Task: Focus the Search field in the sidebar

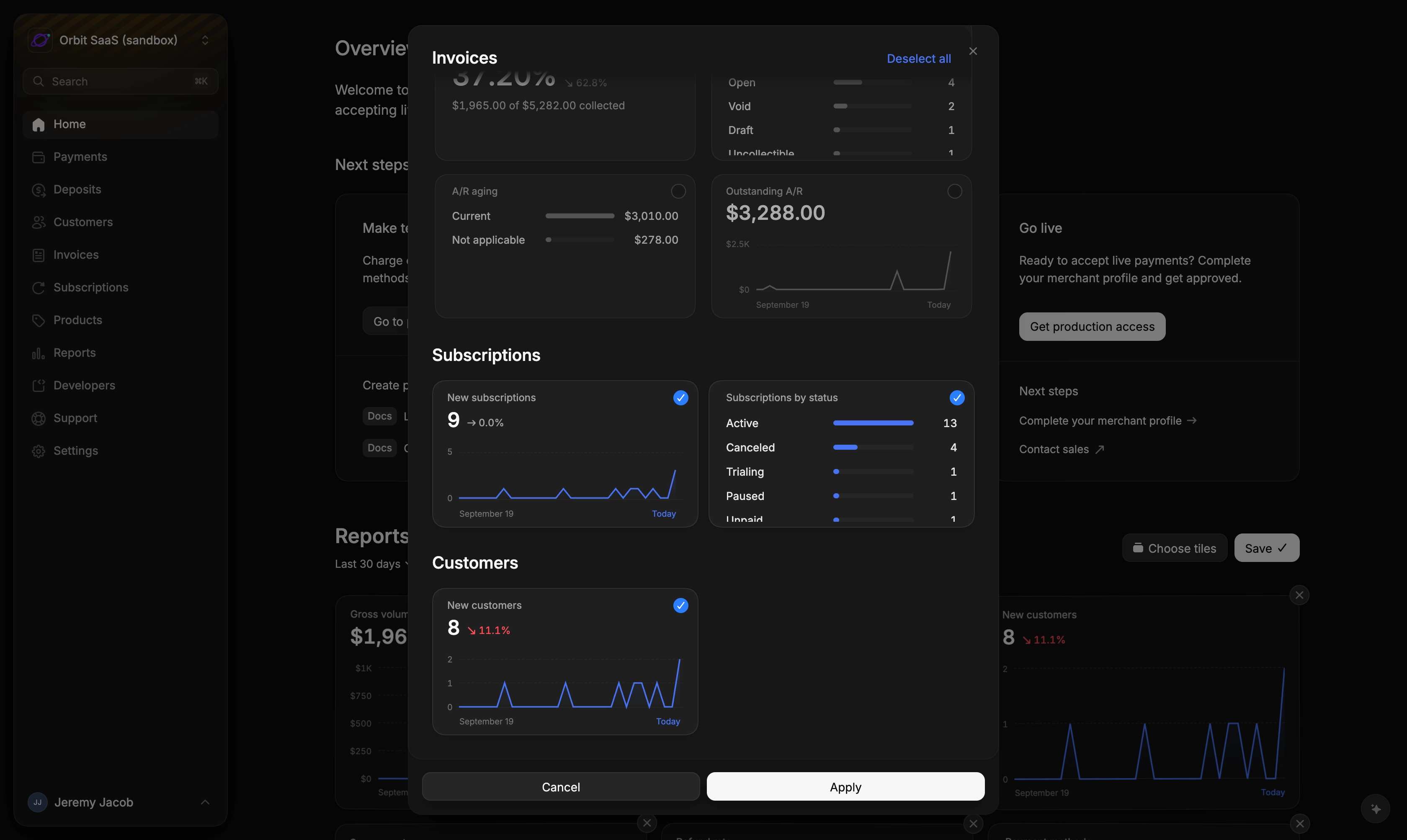Action: 121,82
